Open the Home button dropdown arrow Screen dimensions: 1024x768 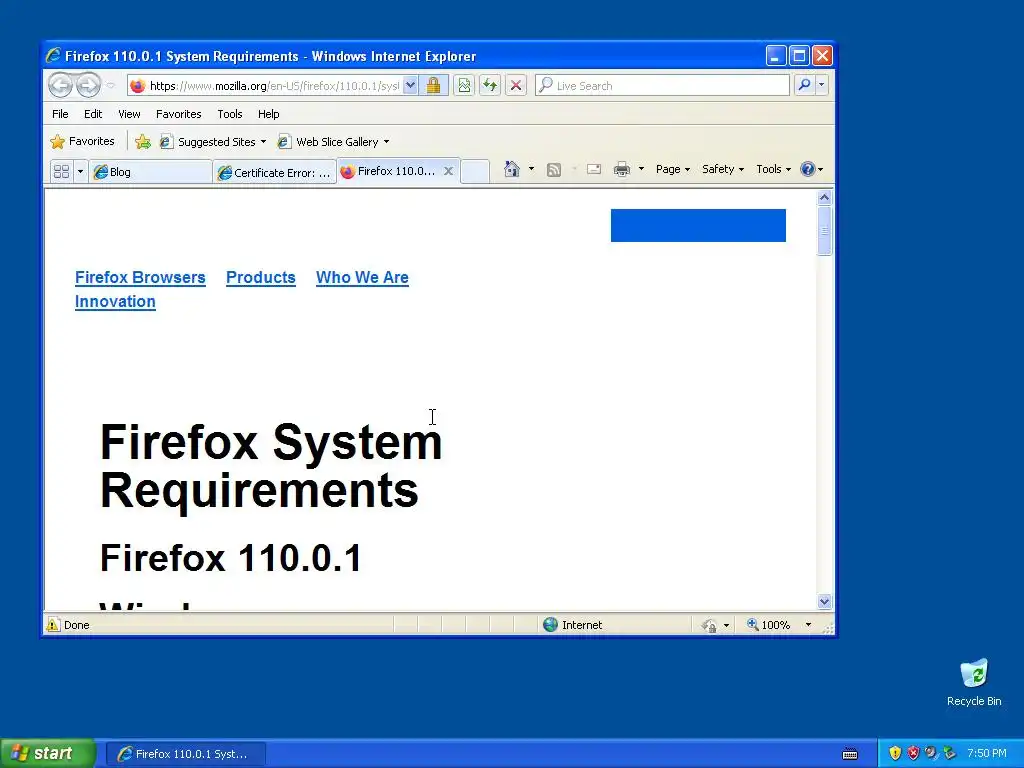531,169
